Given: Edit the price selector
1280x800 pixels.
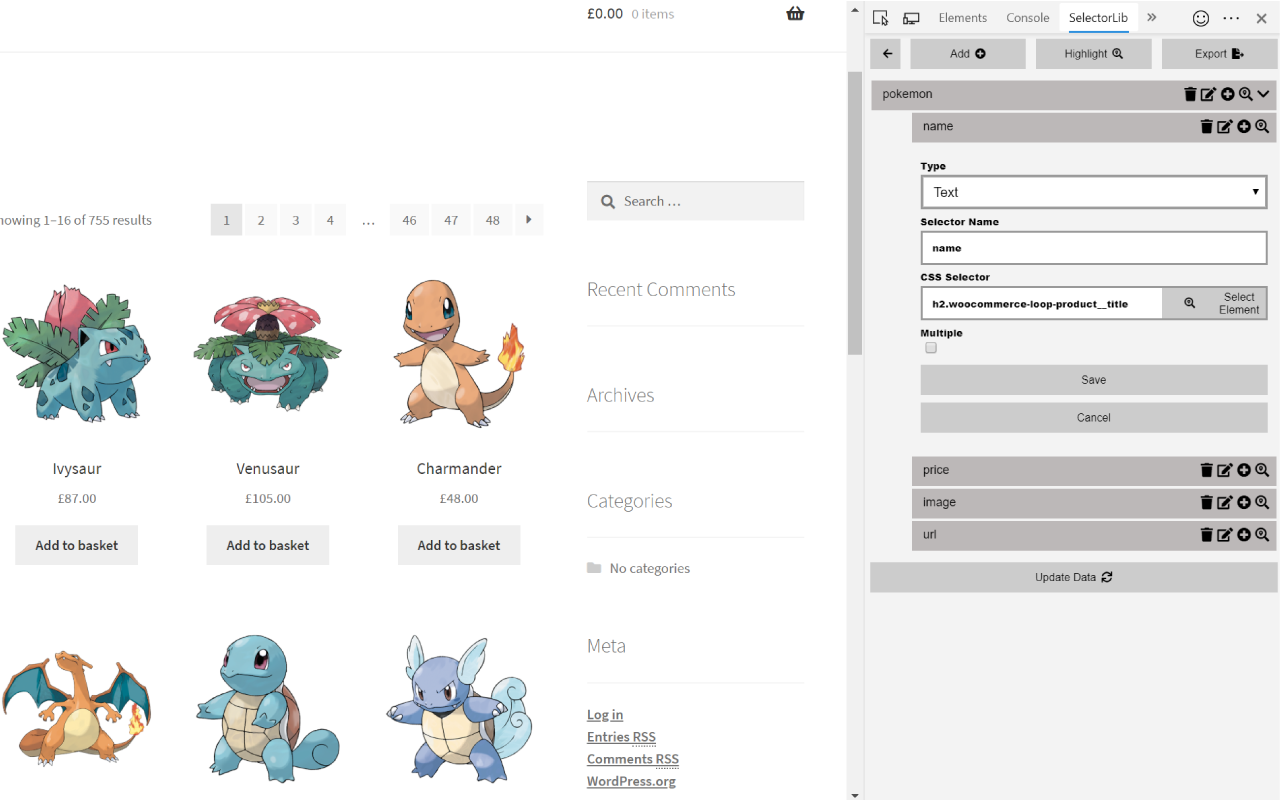Looking at the screenshot, I should click(x=1225, y=470).
